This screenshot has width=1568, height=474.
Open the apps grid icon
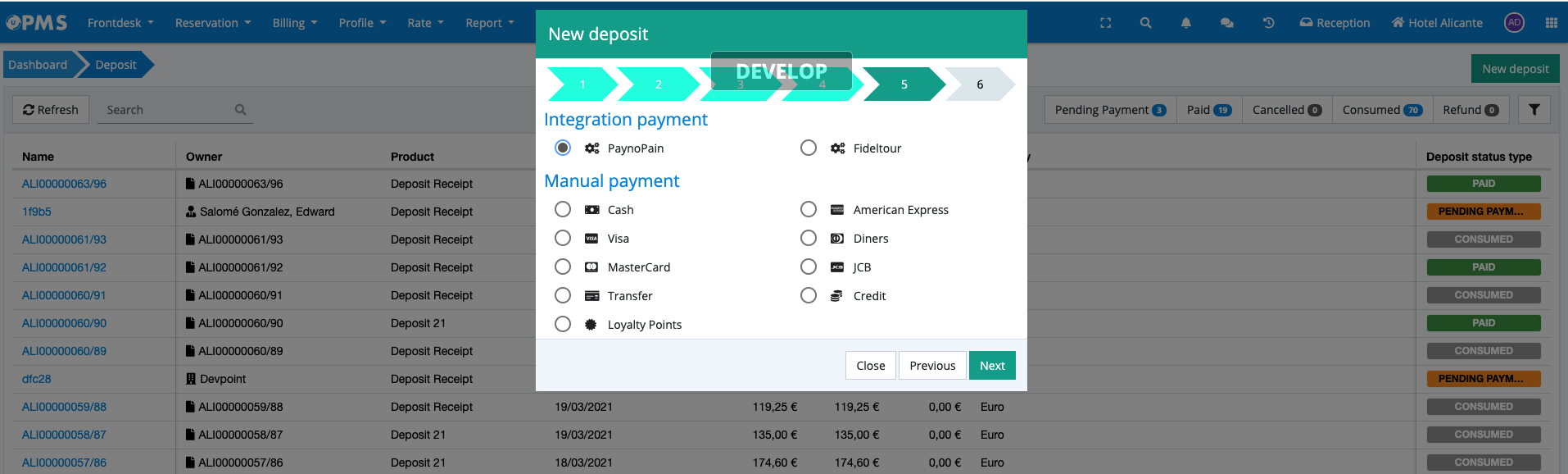click(x=1551, y=23)
